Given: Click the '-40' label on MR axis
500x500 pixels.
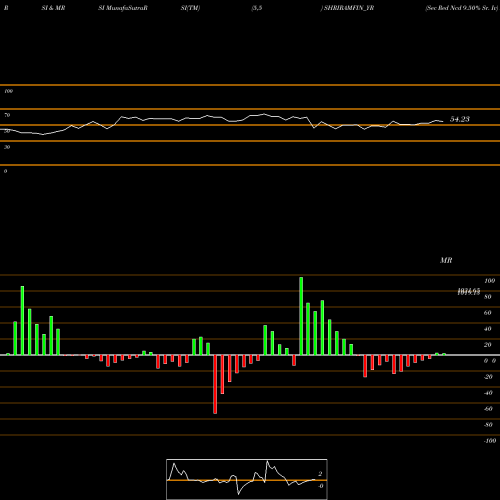Looking at the screenshot, I should pyautogui.click(x=488, y=393).
